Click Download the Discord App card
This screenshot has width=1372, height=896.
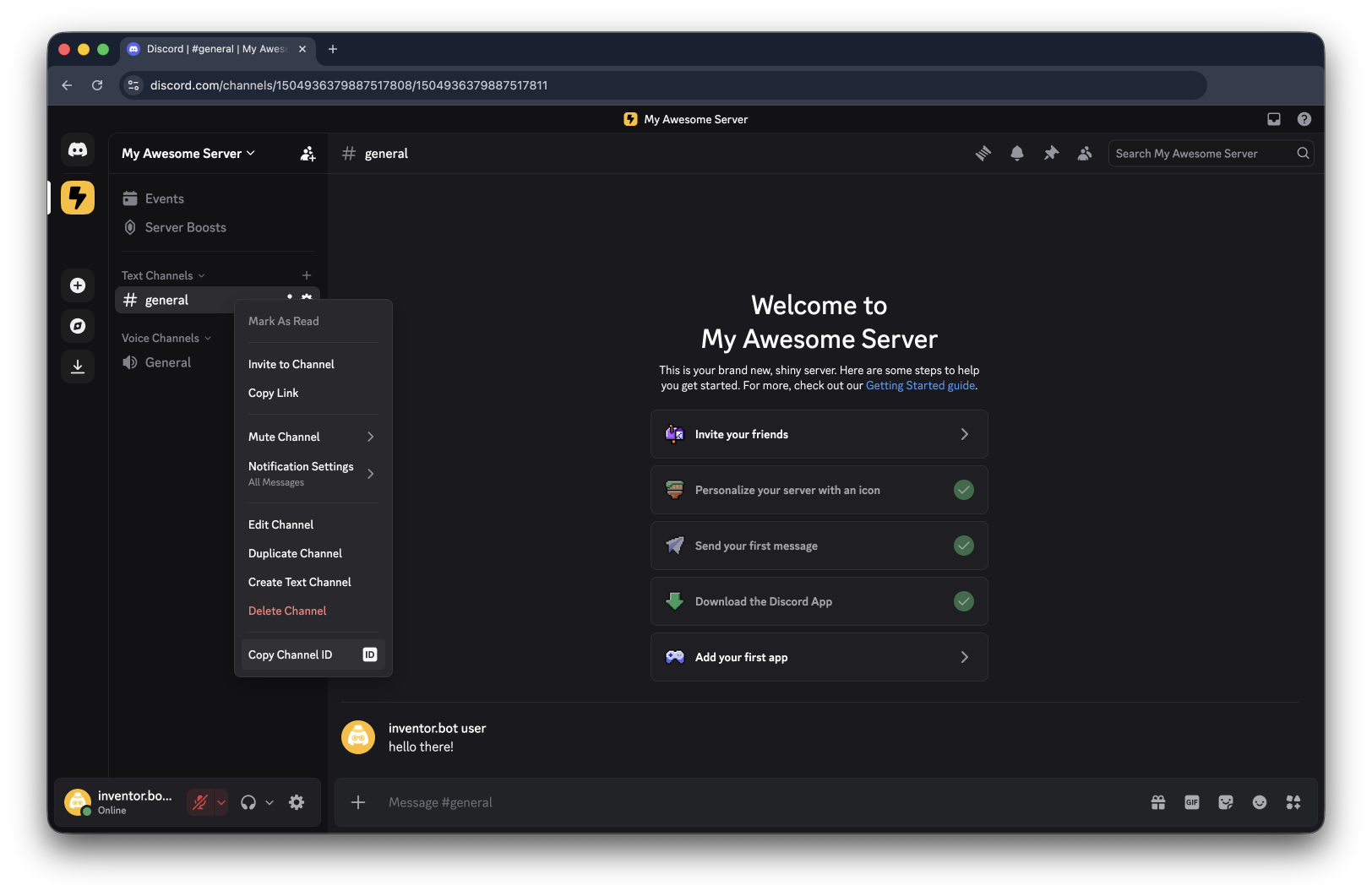(x=819, y=601)
